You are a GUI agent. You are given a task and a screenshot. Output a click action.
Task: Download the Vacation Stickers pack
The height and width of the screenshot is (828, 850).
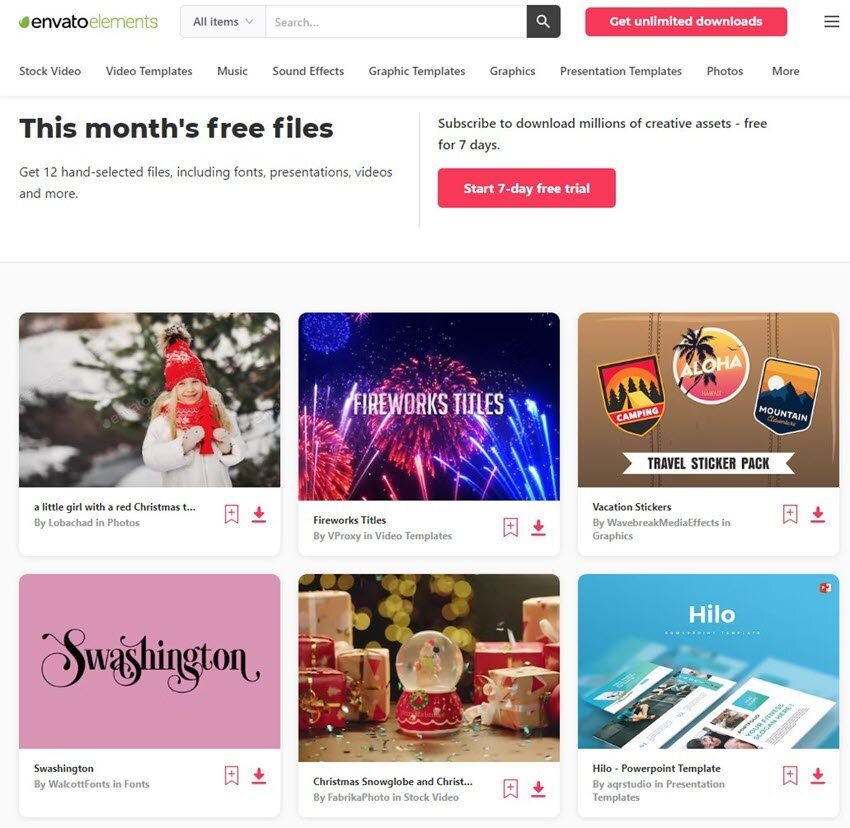point(817,514)
